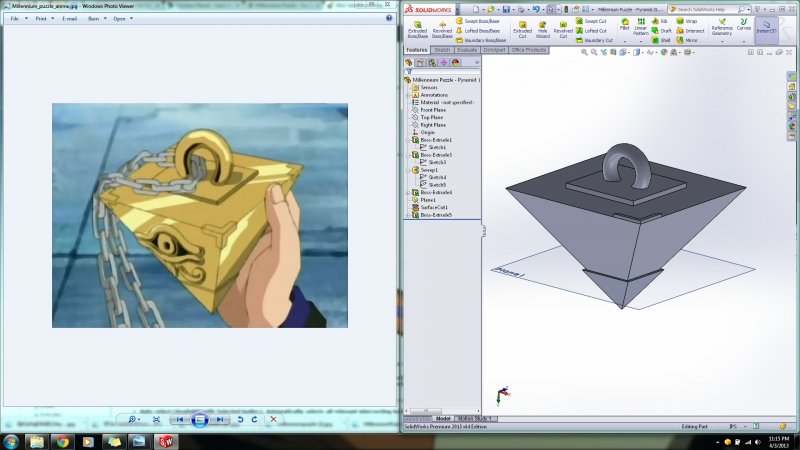Click the Photo Viewer actual size button
Viewport: 800px width, 450px height.
(x=156, y=419)
